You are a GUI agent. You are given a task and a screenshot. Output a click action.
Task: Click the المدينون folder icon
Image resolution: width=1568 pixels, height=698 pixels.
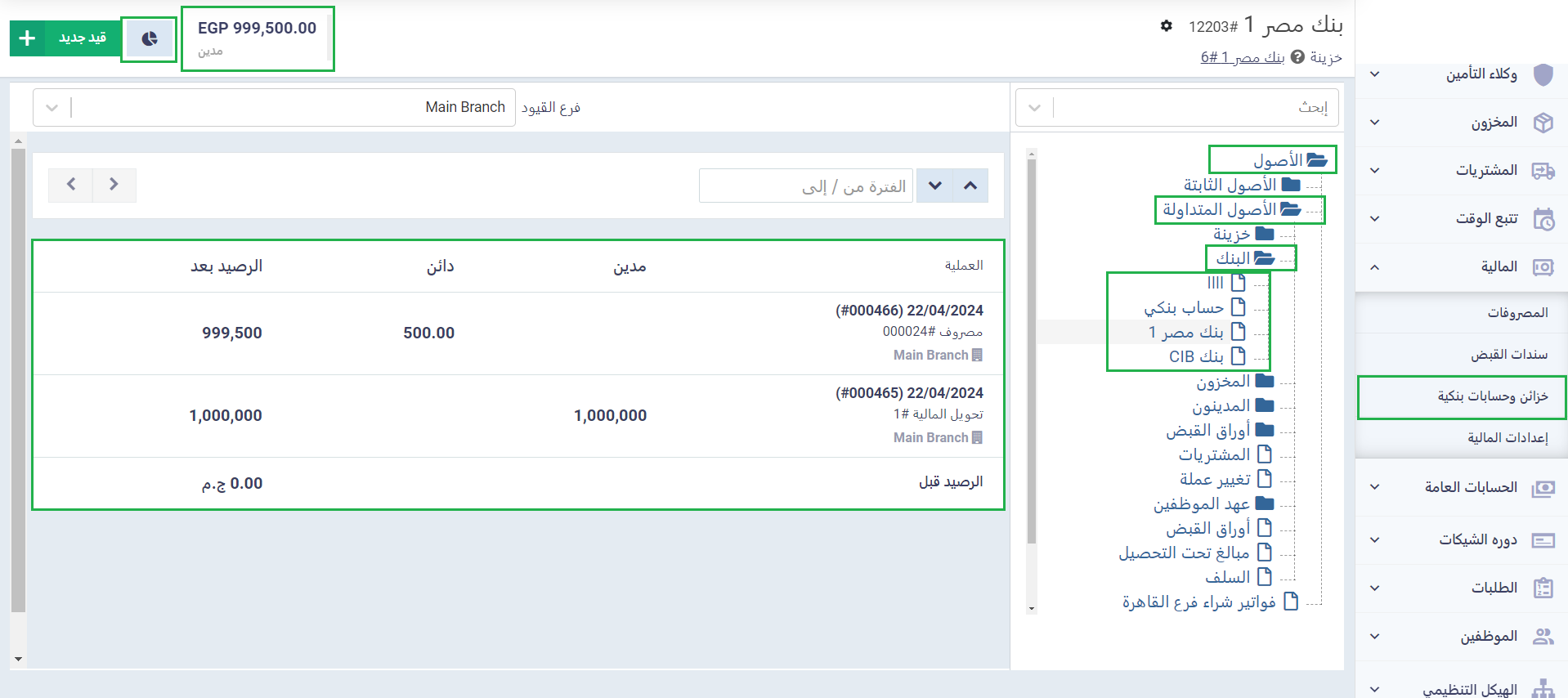[1265, 405]
